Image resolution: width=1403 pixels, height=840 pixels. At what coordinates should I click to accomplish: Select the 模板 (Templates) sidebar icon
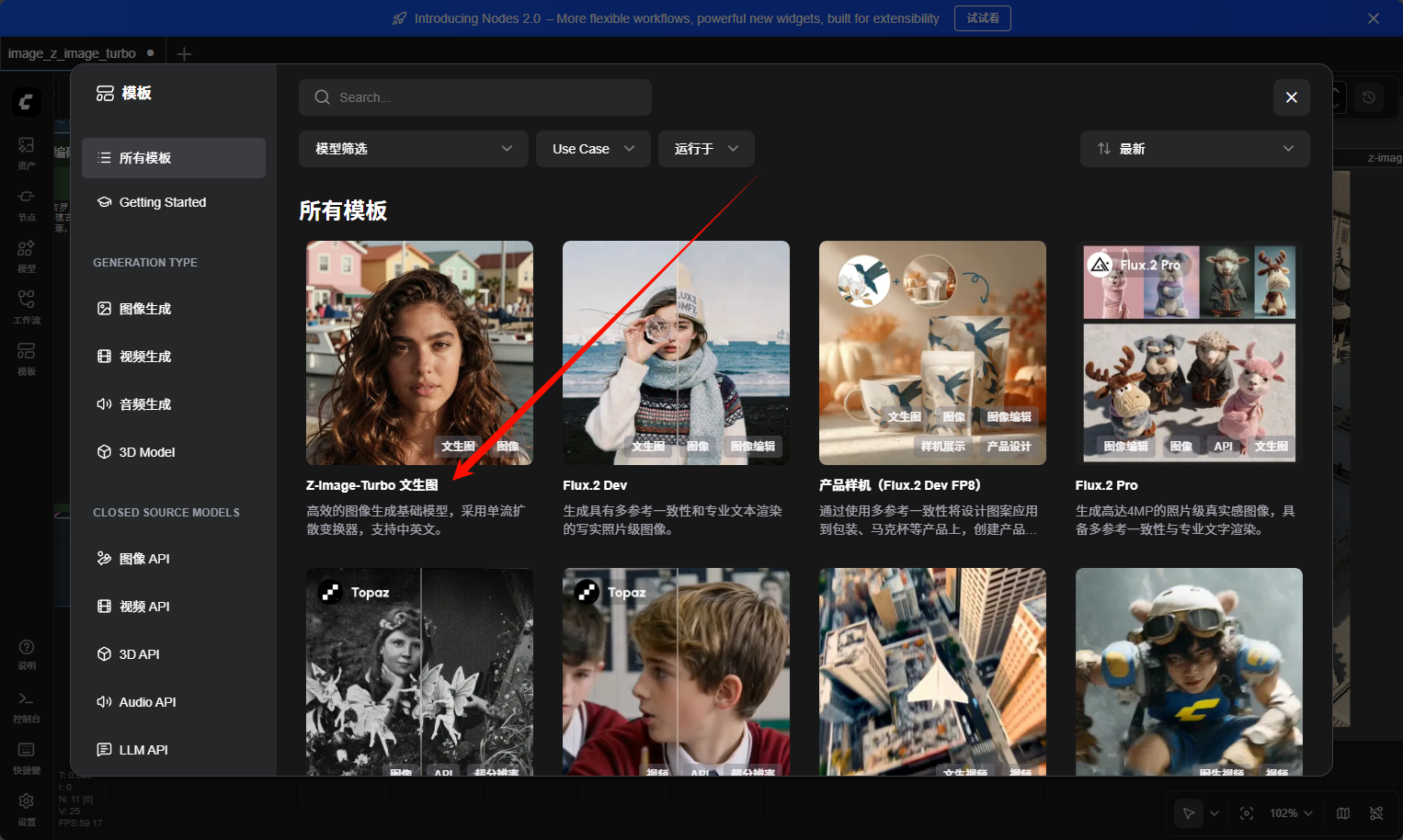[26, 358]
